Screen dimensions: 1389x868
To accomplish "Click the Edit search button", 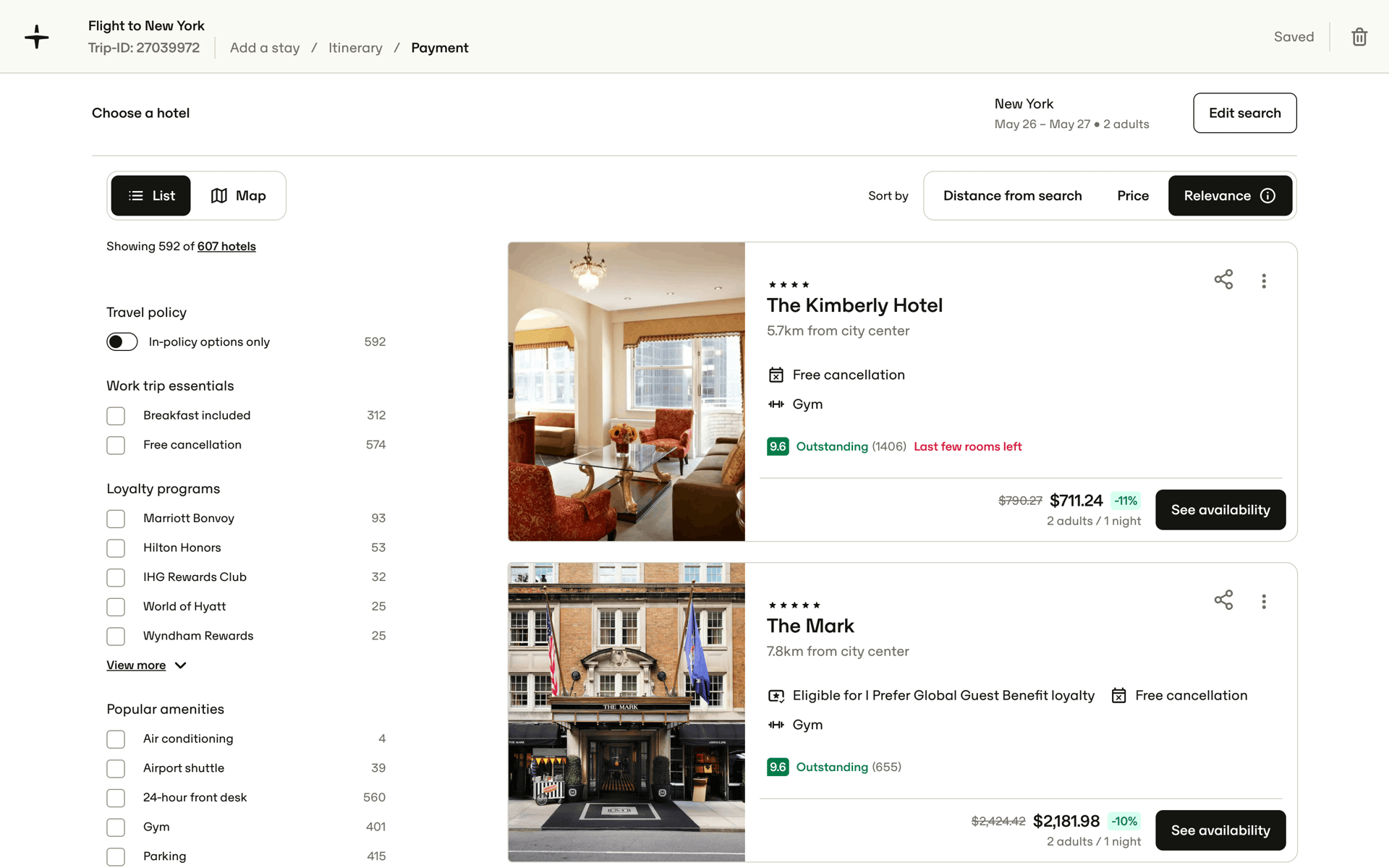I will 1244,113.
